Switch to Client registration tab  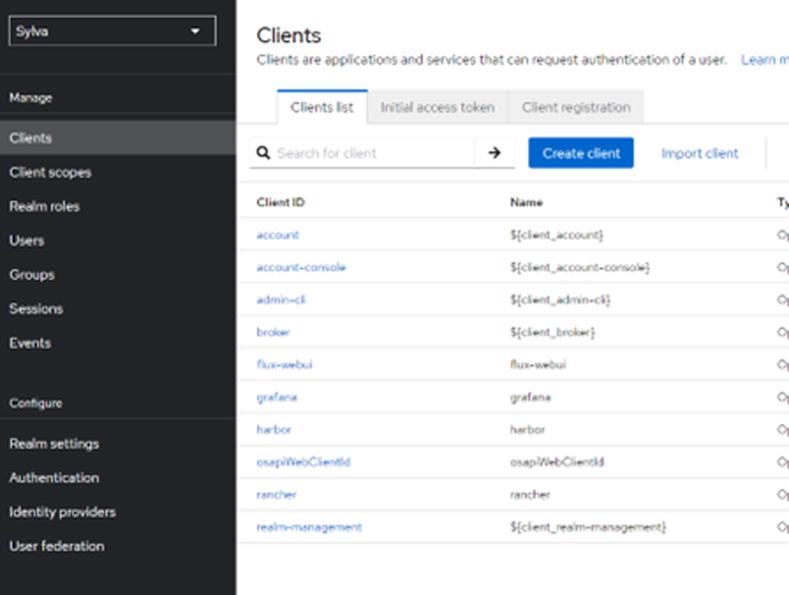[576, 107]
